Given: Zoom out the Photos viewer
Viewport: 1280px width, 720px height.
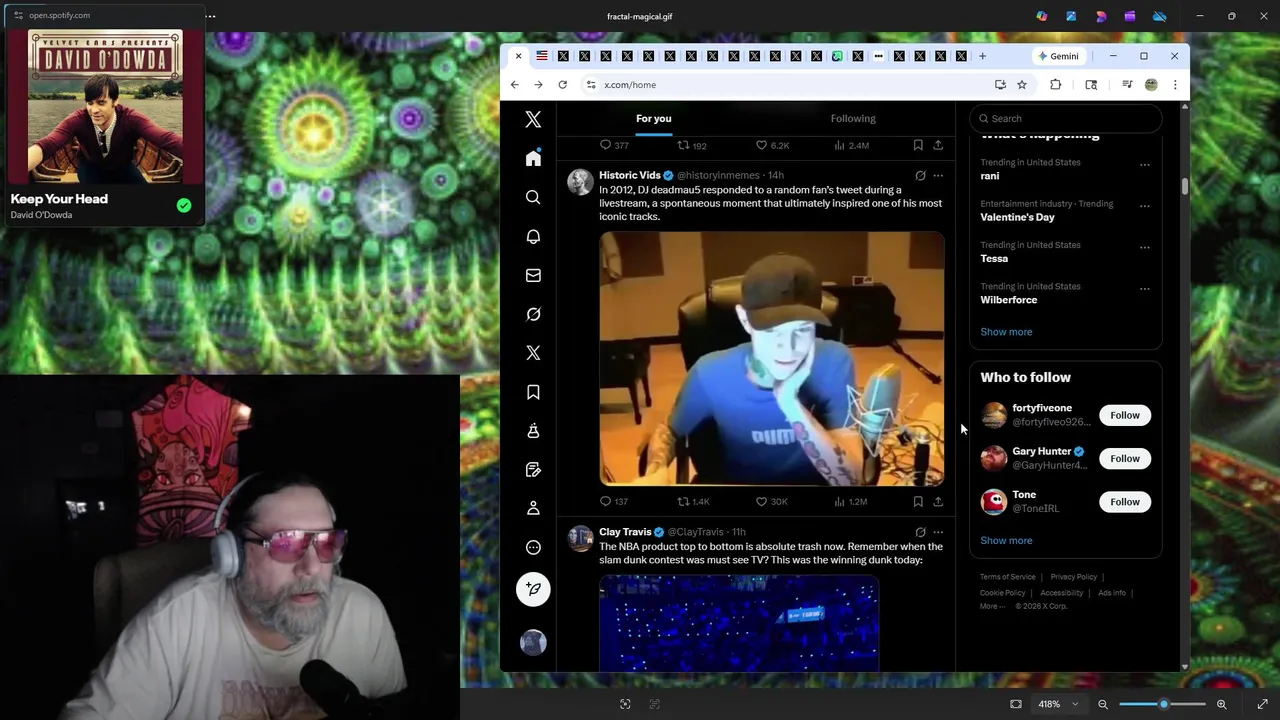Looking at the screenshot, I should click(x=1103, y=704).
